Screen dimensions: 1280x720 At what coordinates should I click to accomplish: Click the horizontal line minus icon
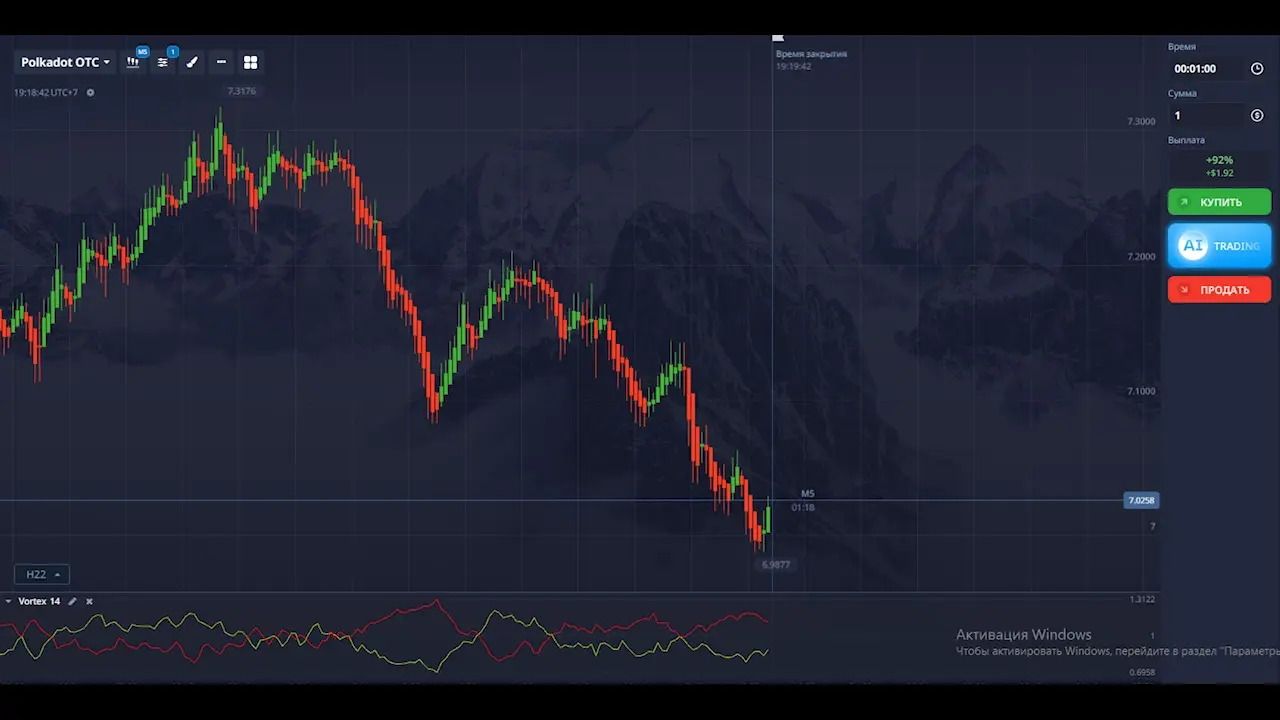221,62
